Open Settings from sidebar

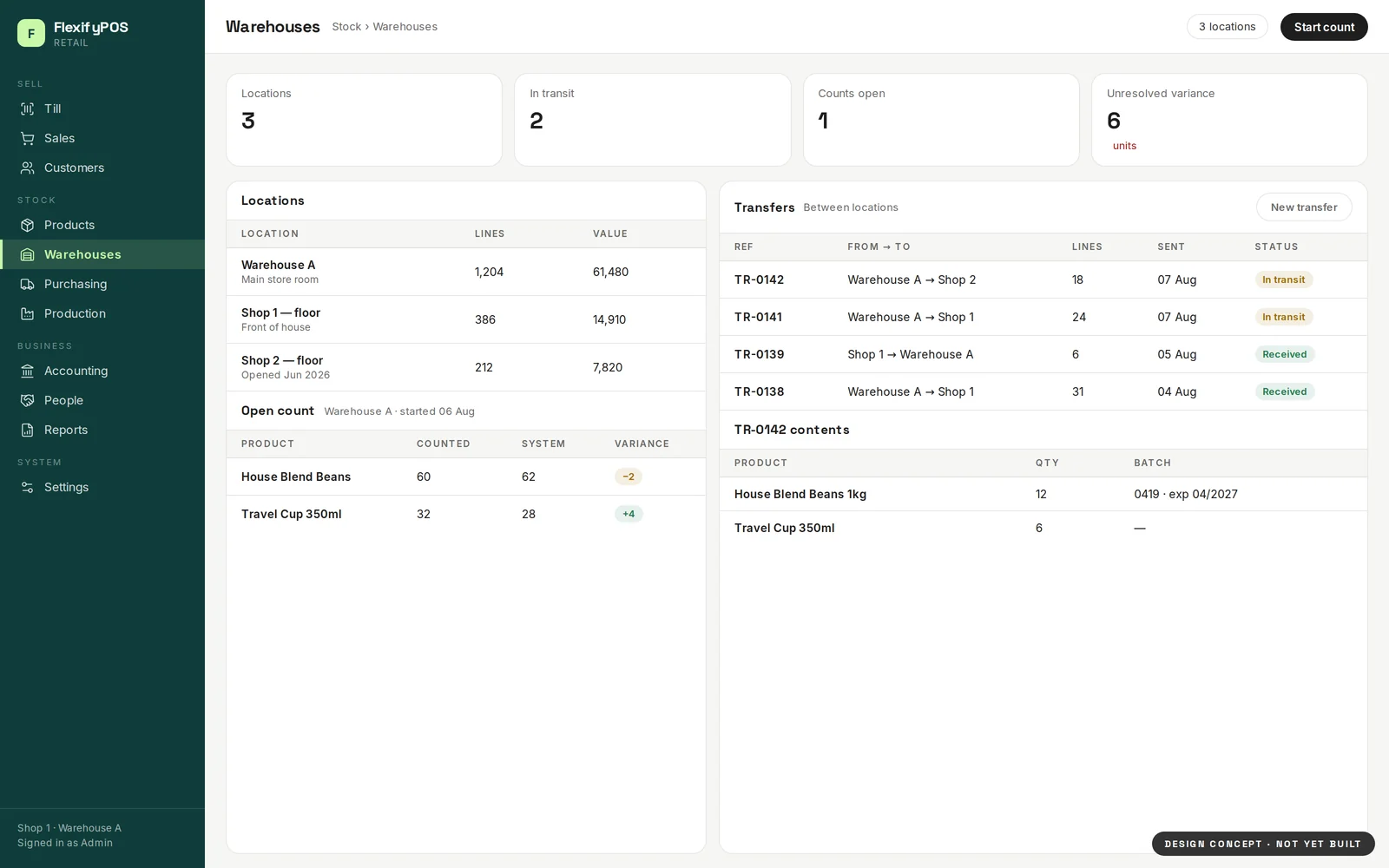(x=102, y=487)
